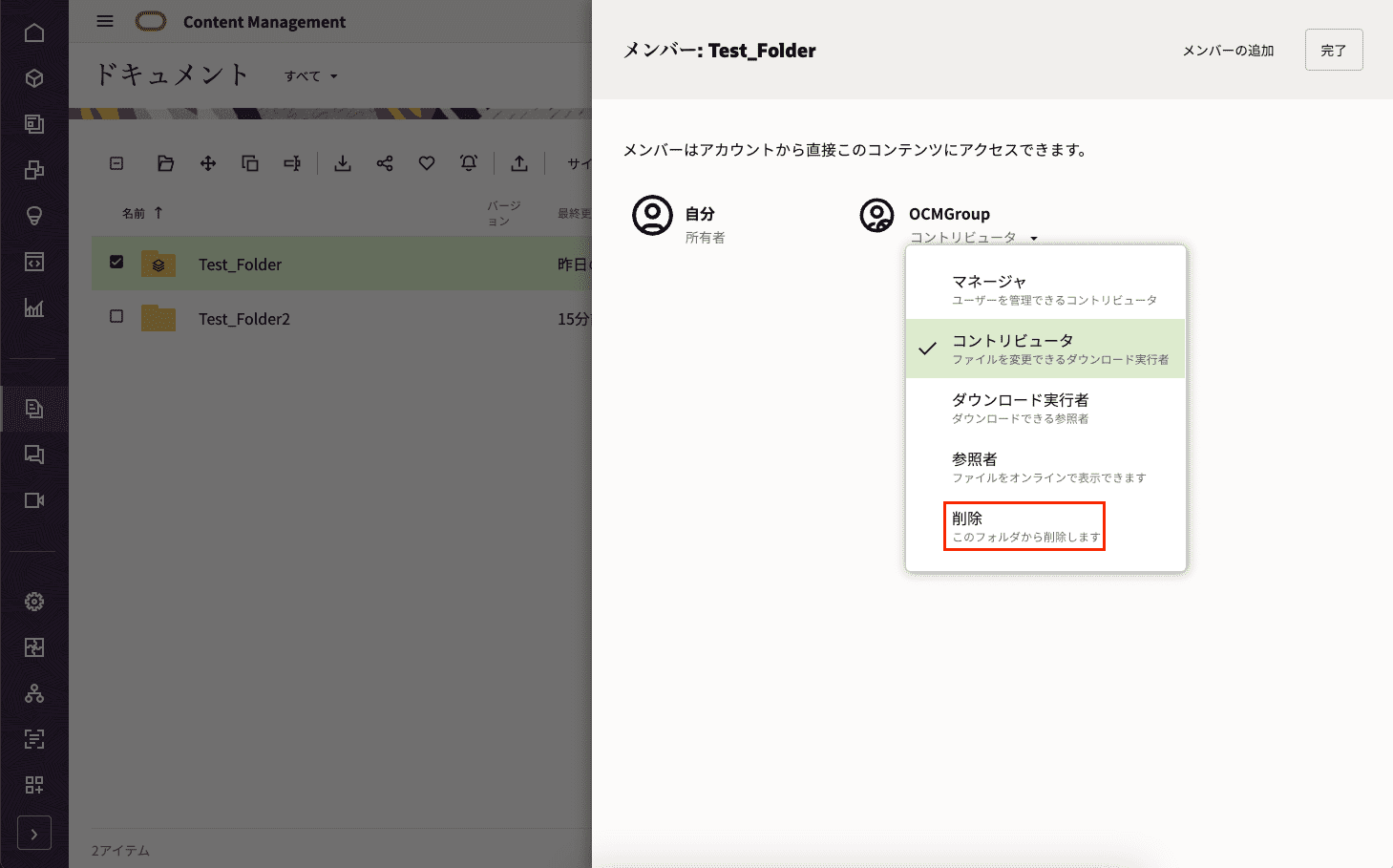1393x868 pixels.
Task: Click the copy icon in the toolbar
Action: point(250,163)
